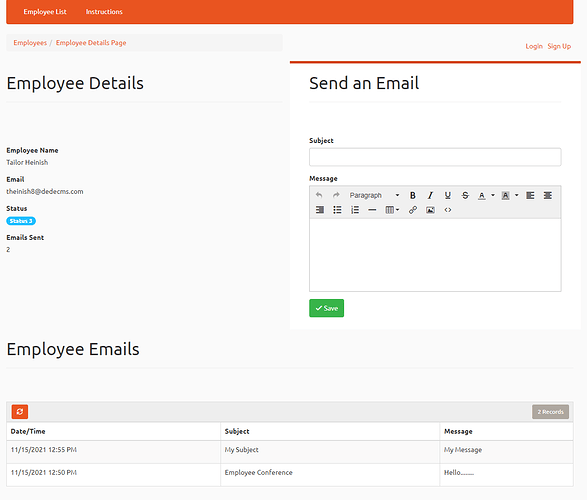
Task: Open source code view icon
Action: click(448, 210)
